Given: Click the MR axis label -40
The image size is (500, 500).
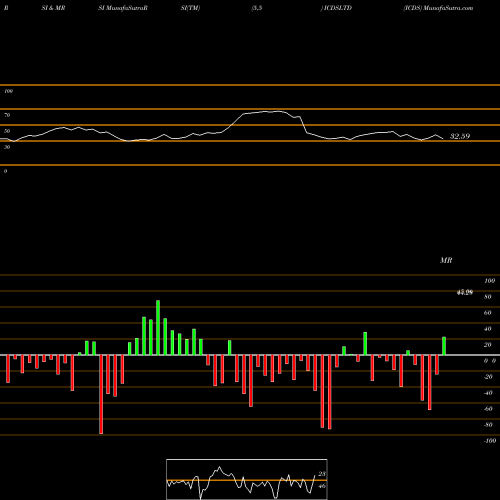Looking at the screenshot, I should pyautogui.click(x=488, y=393).
